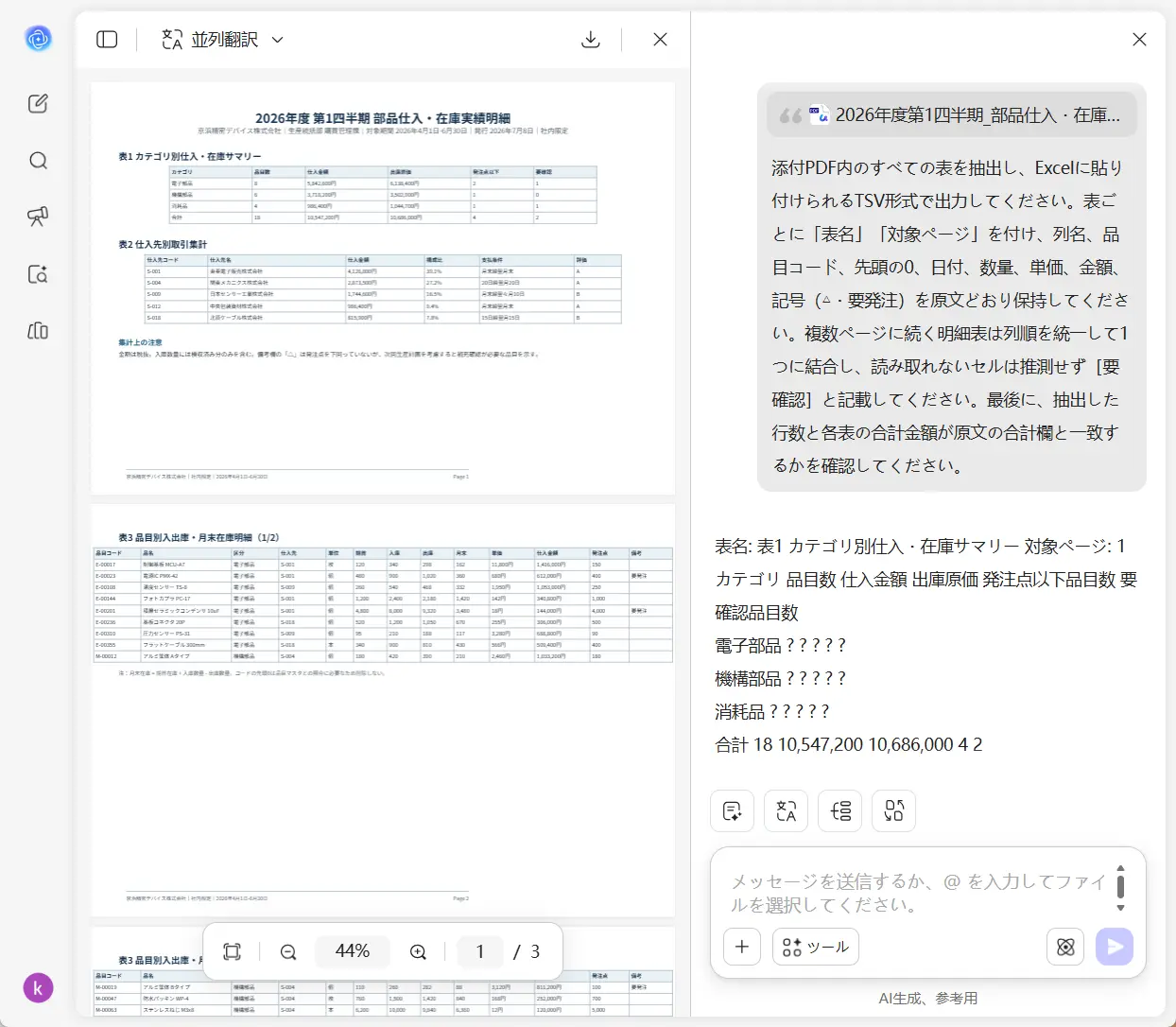1176x1027 pixels.
Task: Open the ツール tools button
Action: coord(816,947)
